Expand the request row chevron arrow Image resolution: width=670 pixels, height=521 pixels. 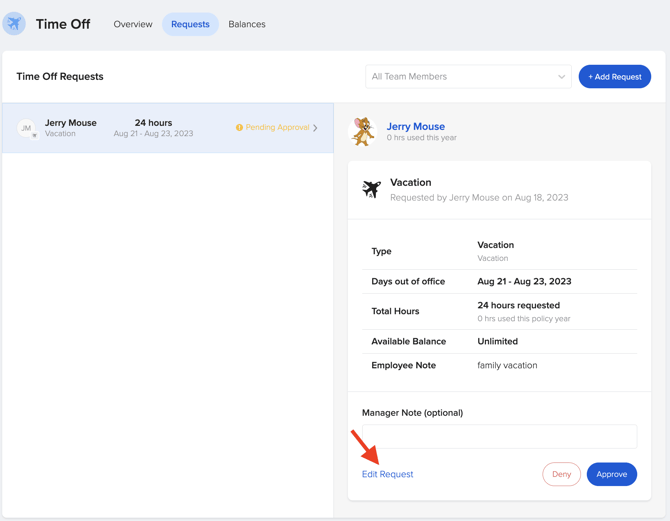(316, 128)
